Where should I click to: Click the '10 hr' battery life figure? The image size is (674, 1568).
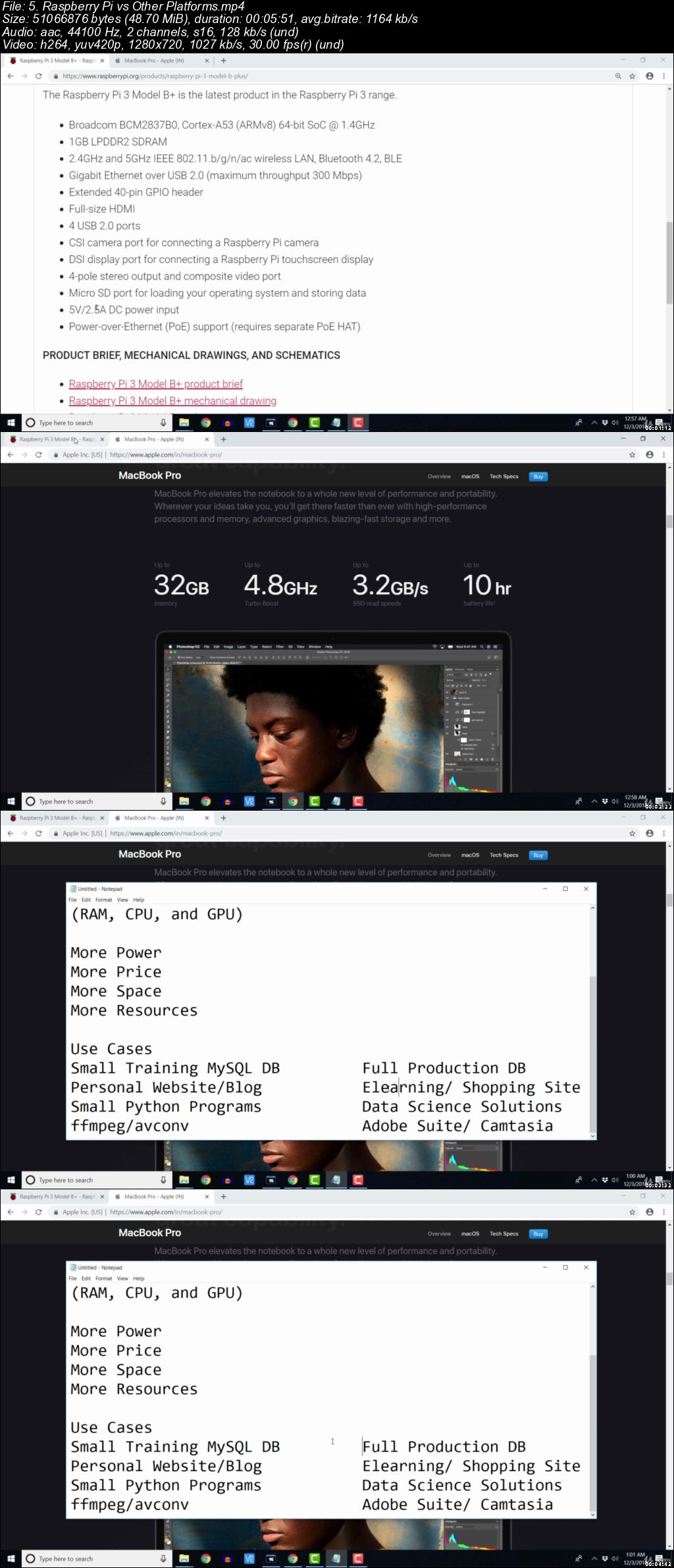point(487,585)
